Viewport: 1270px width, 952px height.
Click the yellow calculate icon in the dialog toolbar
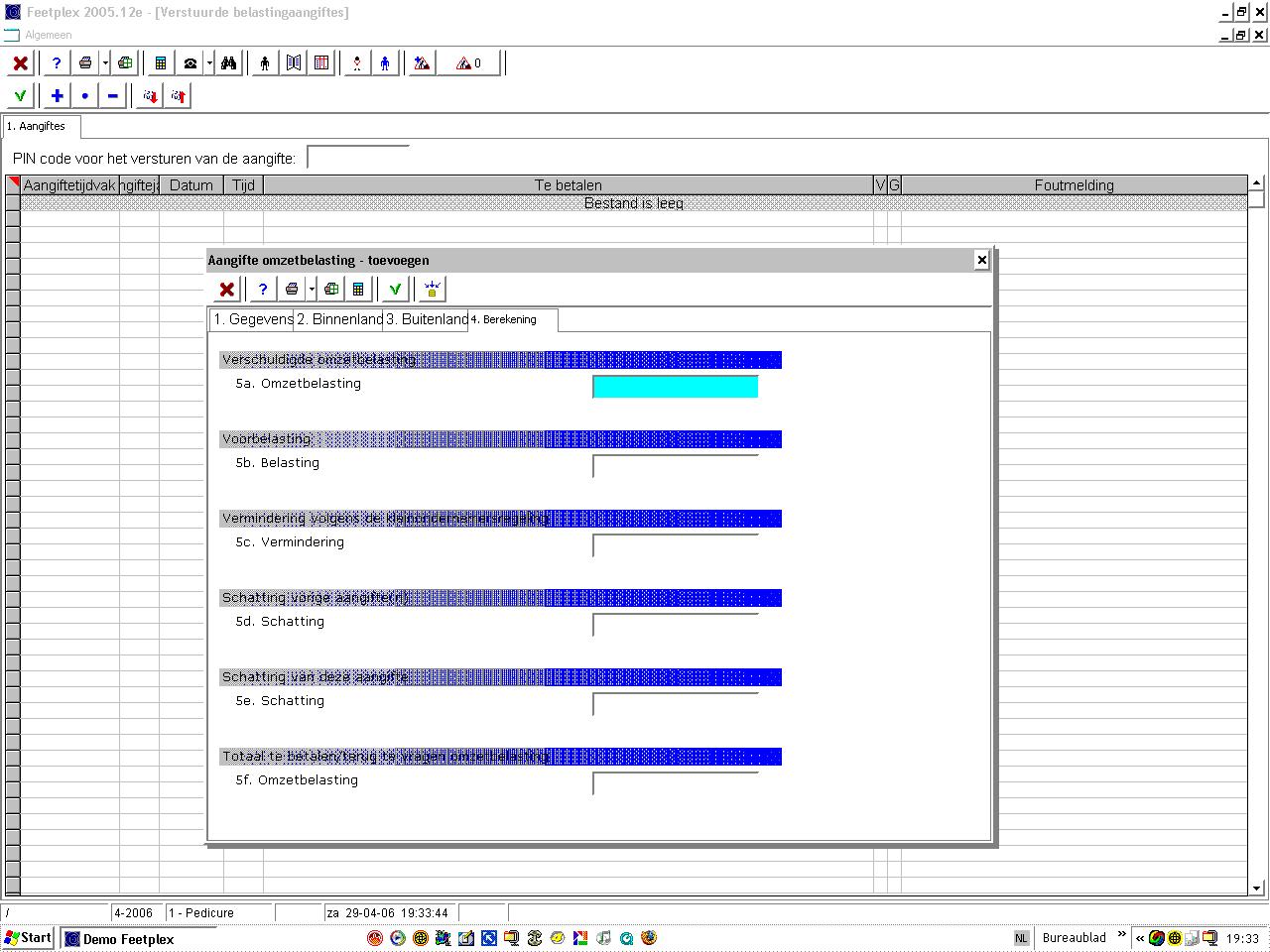coord(432,290)
